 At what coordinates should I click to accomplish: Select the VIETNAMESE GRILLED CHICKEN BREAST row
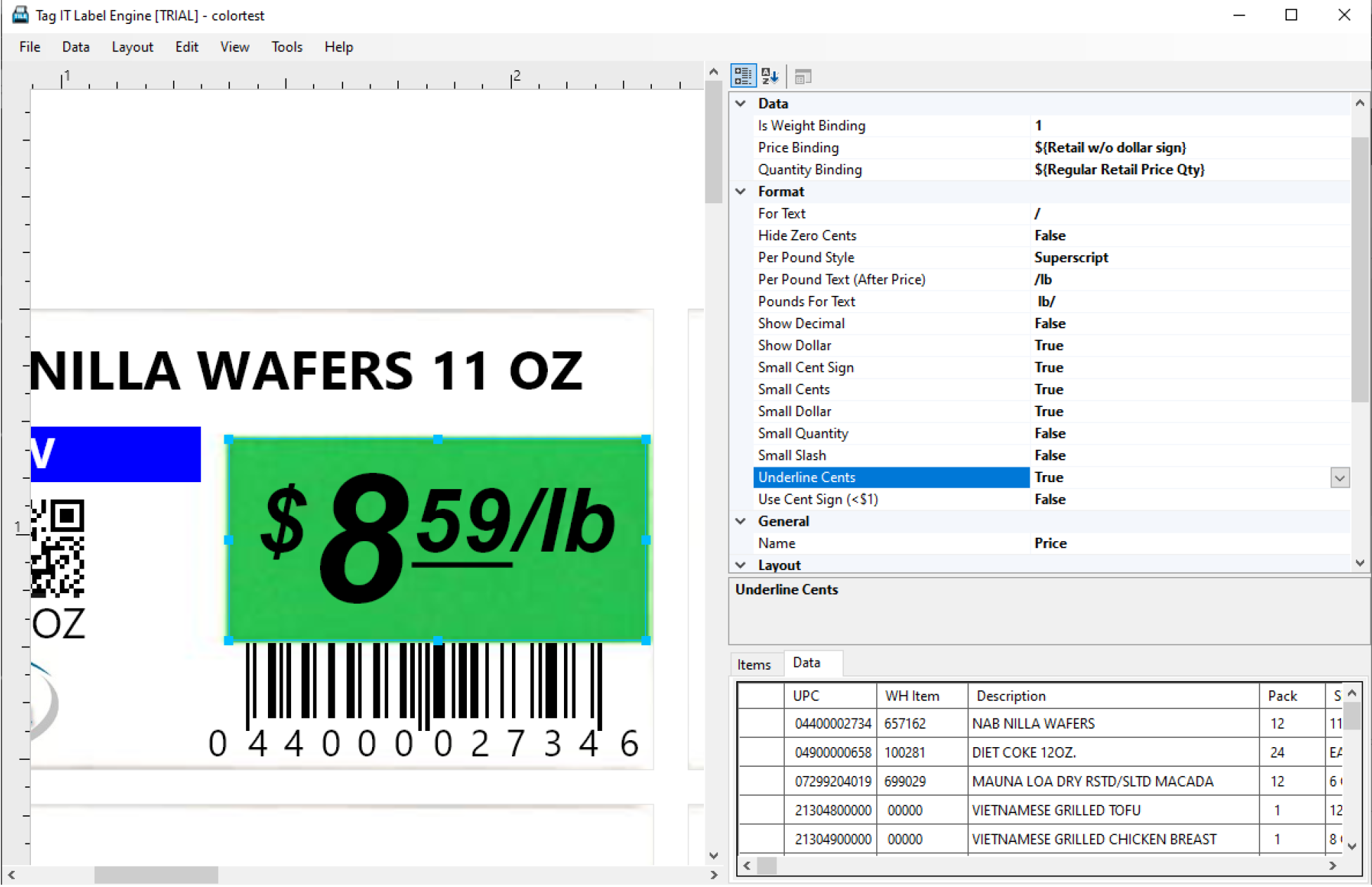click(1041, 839)
